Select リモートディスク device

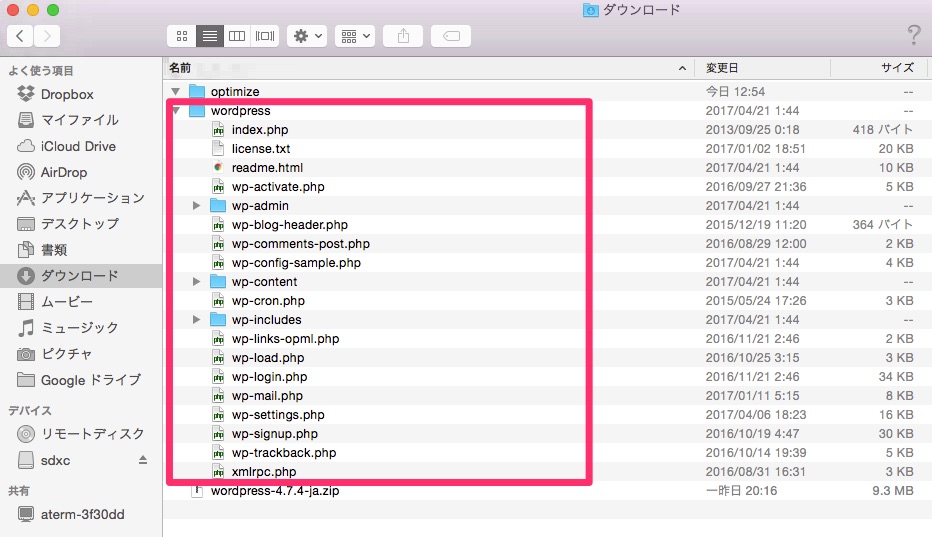pos(81,434)
